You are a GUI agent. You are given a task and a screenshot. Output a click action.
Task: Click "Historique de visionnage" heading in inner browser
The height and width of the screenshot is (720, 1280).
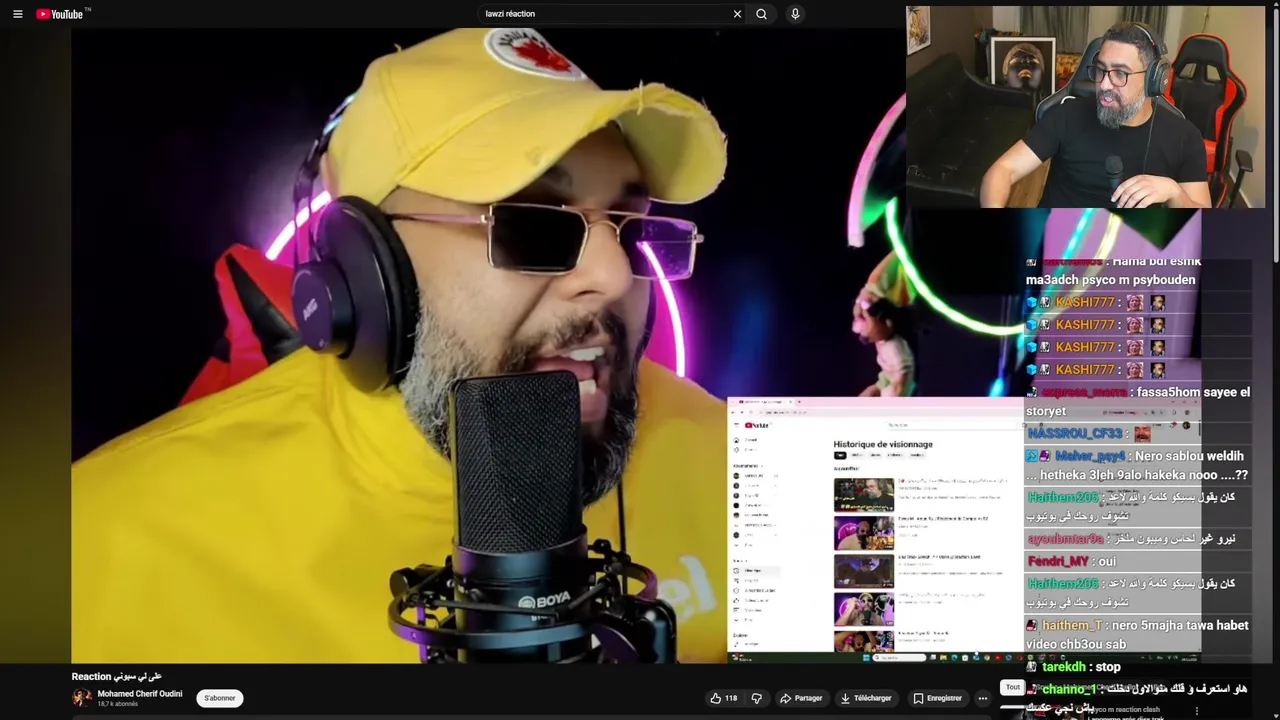(883, 444)
